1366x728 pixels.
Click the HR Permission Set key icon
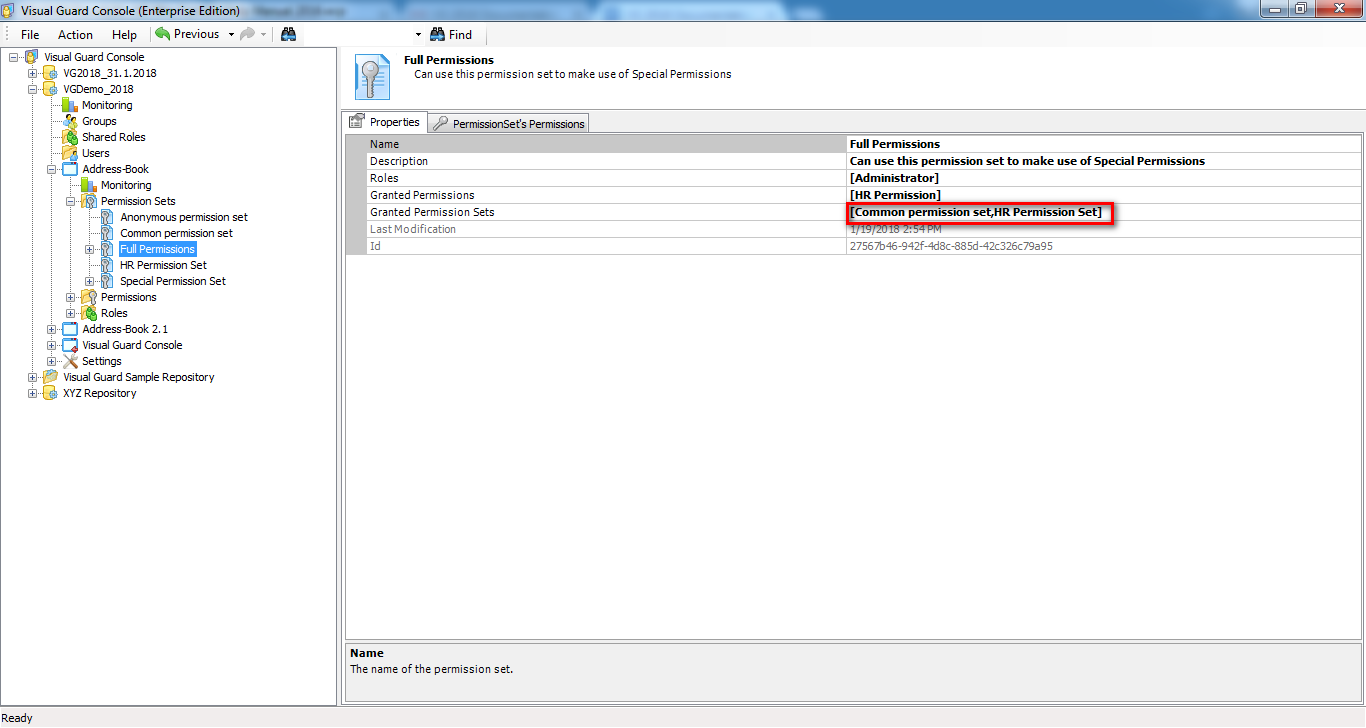click(107, 265)
